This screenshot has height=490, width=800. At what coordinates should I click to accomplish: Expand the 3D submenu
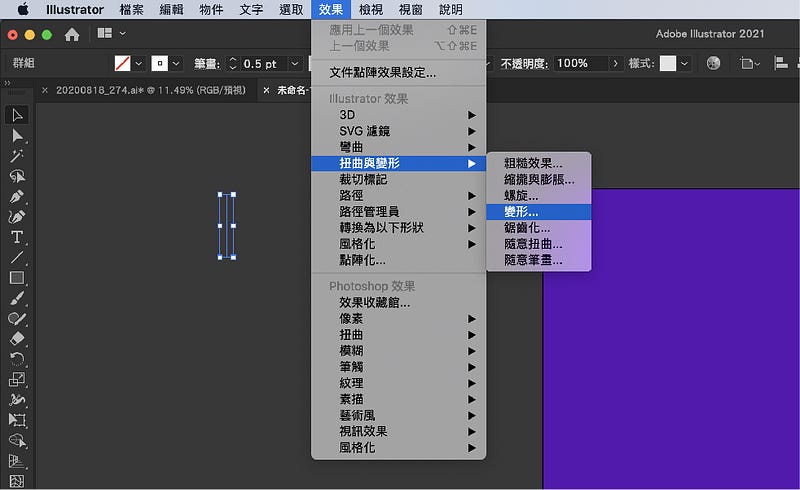pyautogui.click(x=398, y=115)
